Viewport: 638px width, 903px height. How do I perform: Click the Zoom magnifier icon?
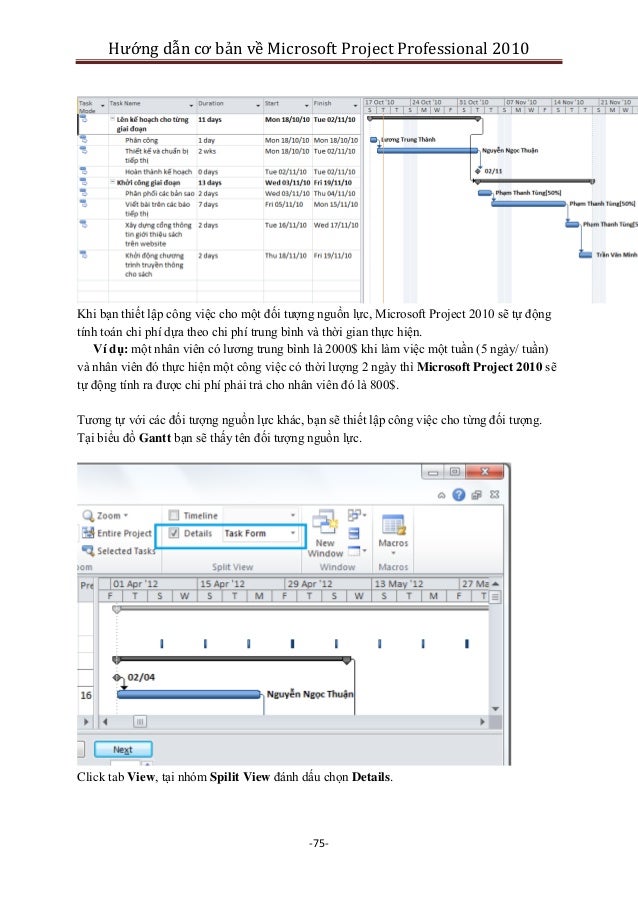click(88, 515)
